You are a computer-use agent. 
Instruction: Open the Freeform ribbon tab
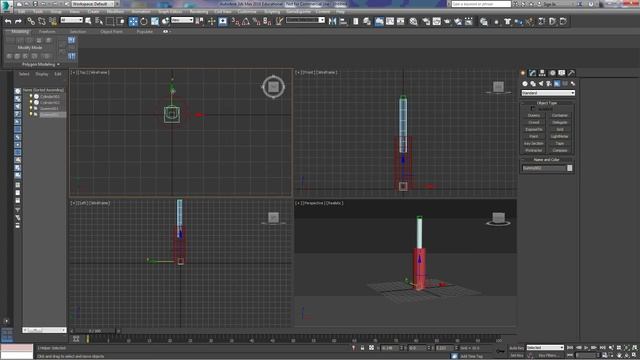click(47, 31)
